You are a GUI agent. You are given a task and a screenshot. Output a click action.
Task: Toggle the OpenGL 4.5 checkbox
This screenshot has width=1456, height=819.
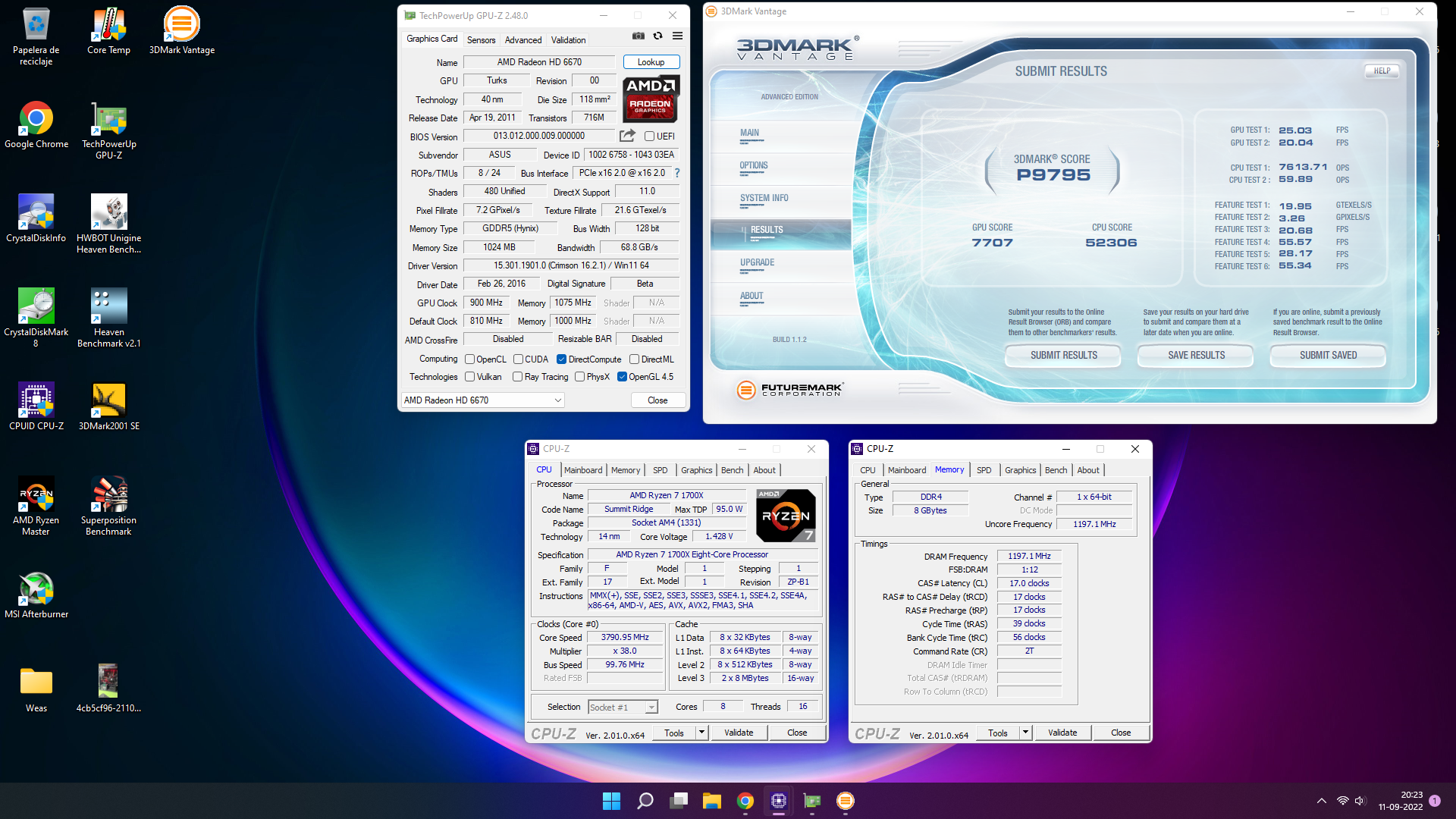click(622, 377)
